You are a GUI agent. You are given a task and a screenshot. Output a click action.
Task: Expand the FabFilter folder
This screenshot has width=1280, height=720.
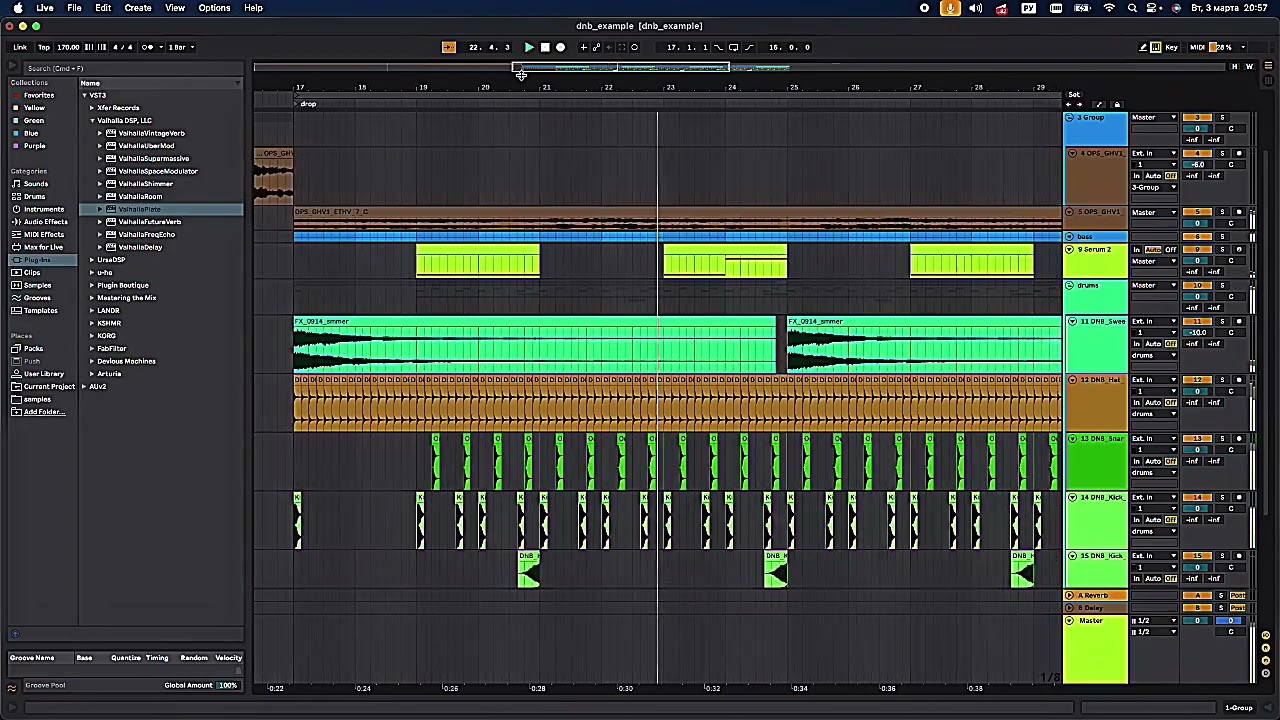[x=92, y=348]
